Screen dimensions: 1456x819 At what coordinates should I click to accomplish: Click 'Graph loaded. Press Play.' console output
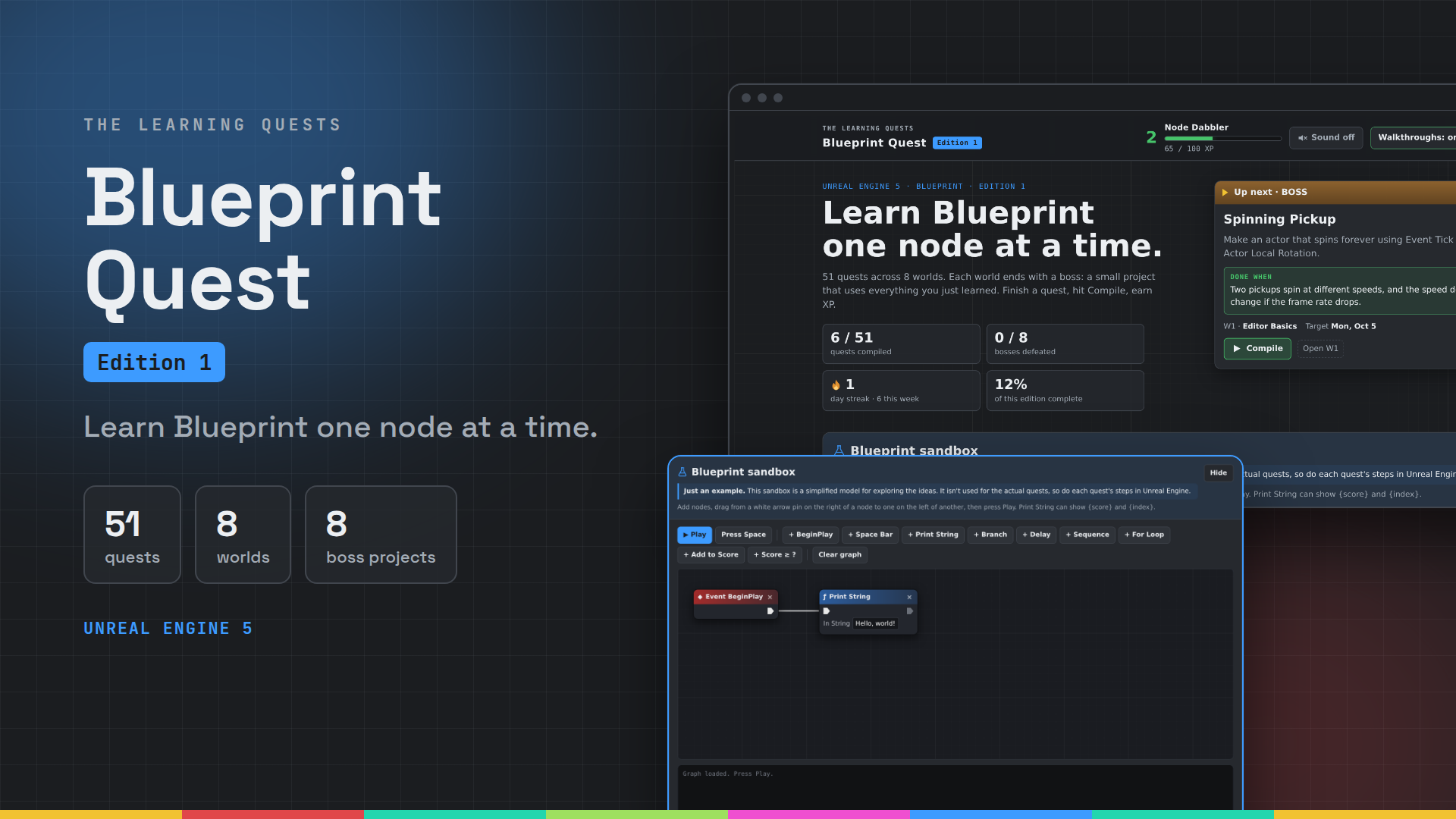click(x=727, y=773)
